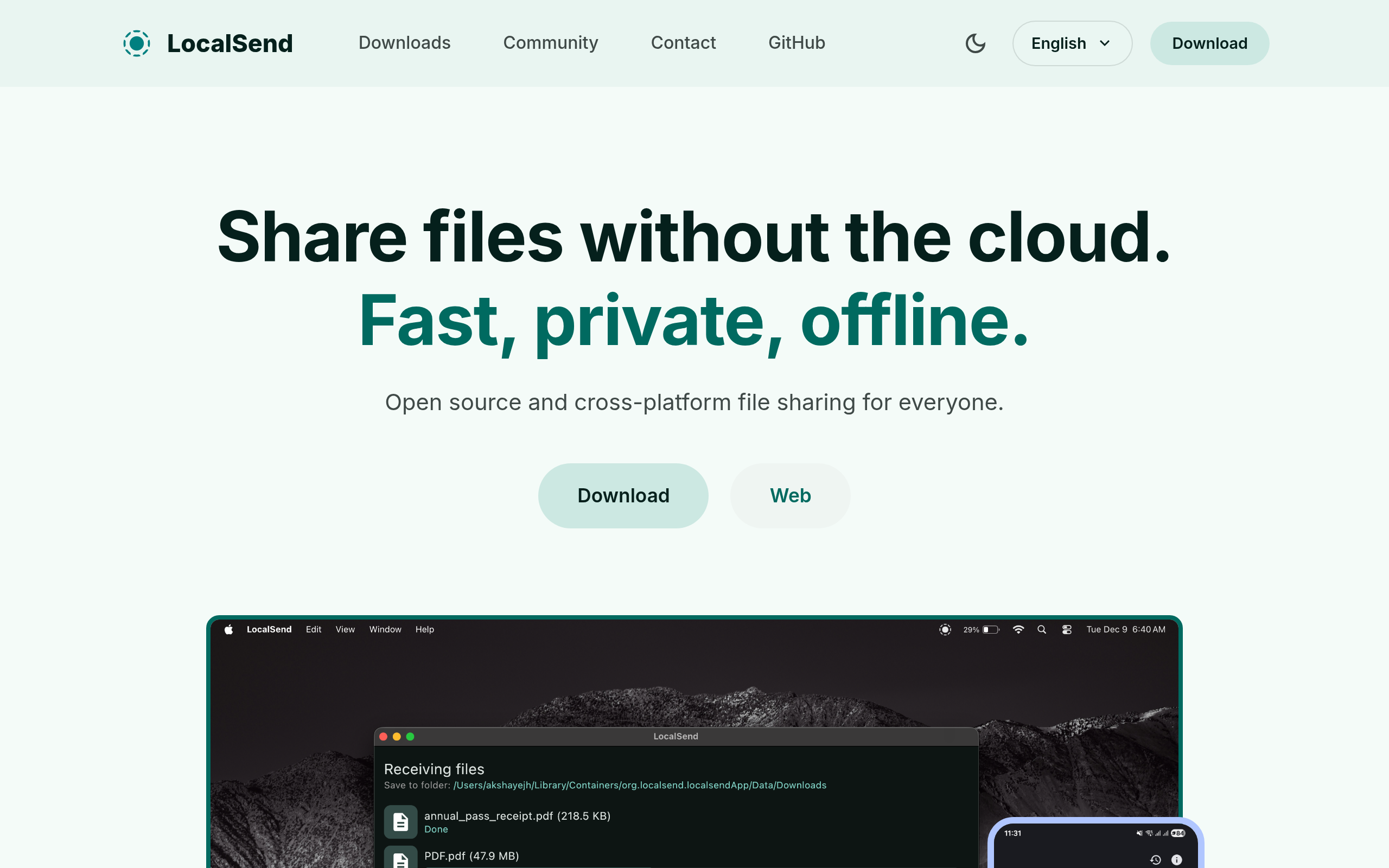The image size is (1389, 868).
Task: Click the save folder path link
Action: [x=639, y=785]
